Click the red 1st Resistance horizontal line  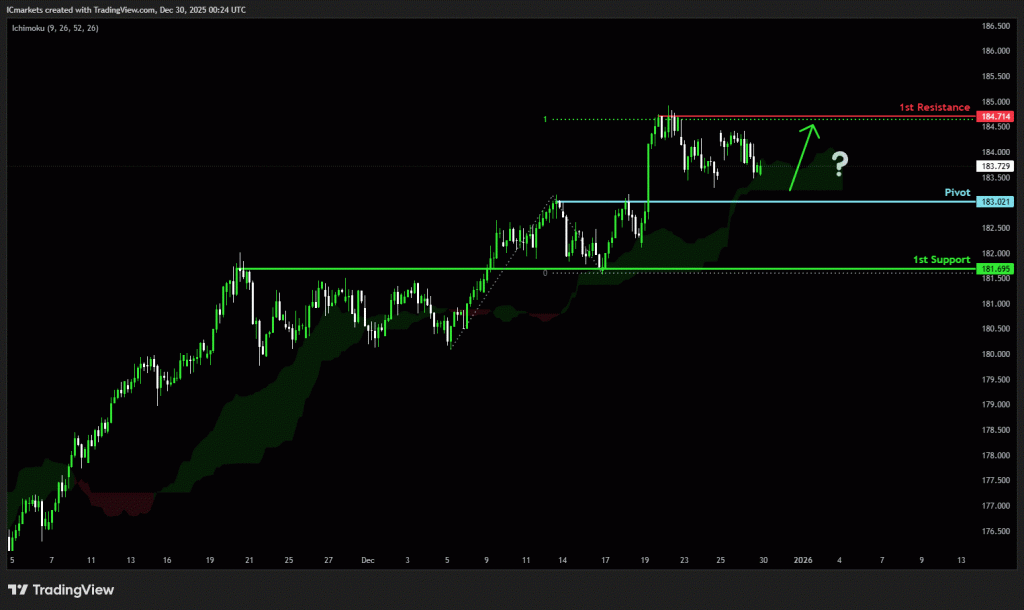pyautogui.click(x=820, y=117)
